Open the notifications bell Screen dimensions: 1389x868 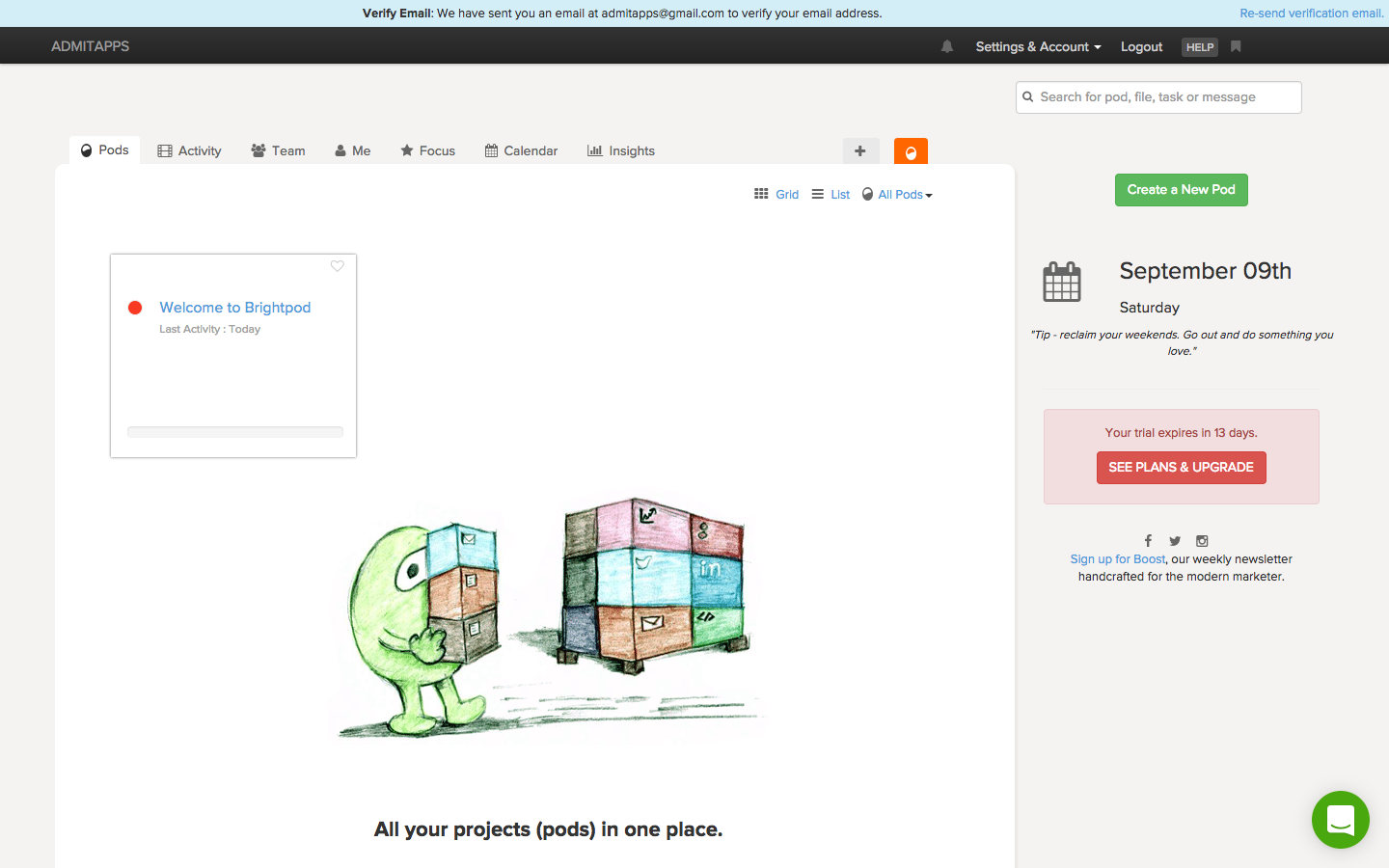point(947,46)
